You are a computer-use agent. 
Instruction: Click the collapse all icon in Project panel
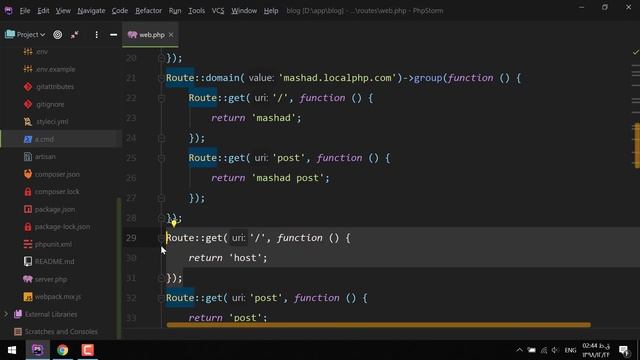click(x=75, y=35)
